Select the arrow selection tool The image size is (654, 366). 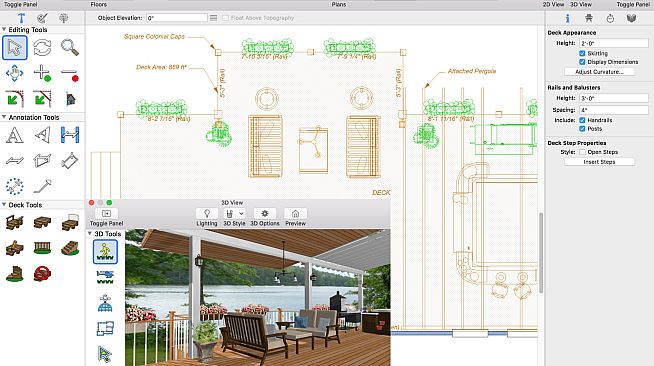[15, 48]
